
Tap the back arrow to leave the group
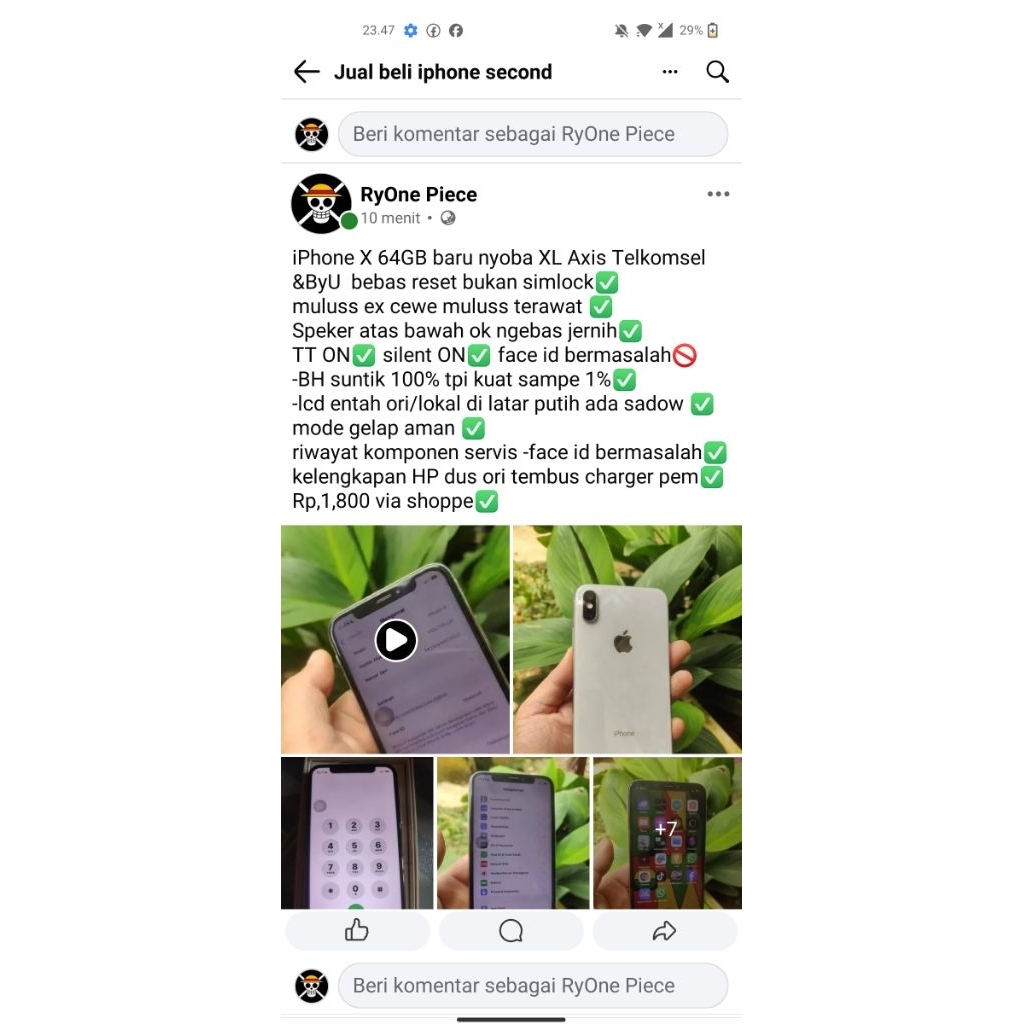pyautogui.click(x=306, y=71)
